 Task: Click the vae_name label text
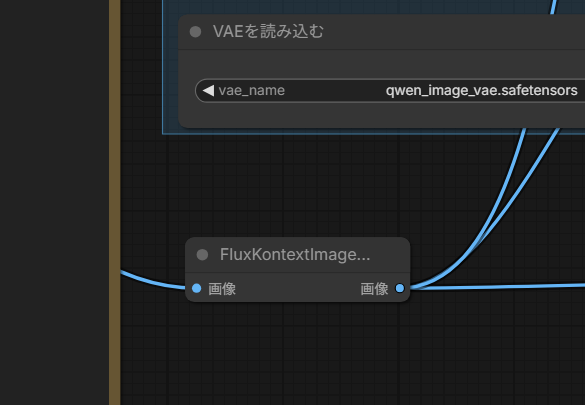tap(252, 90)
